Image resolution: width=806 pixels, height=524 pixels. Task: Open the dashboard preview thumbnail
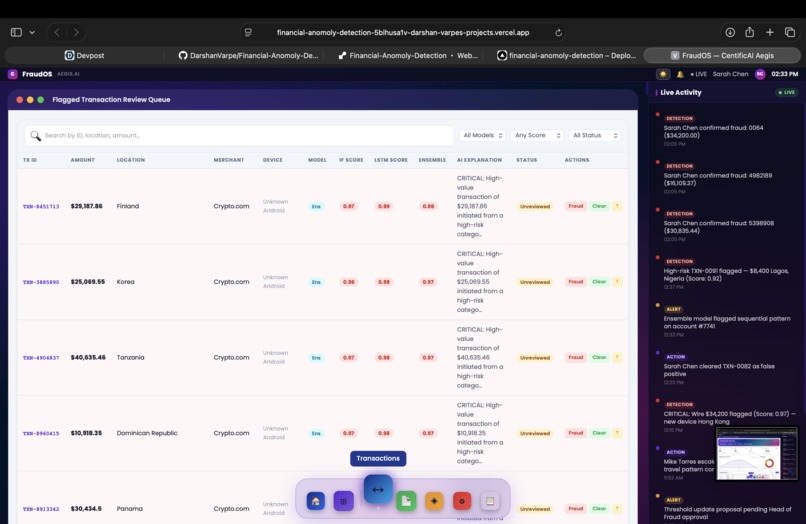tap(757, 454)
